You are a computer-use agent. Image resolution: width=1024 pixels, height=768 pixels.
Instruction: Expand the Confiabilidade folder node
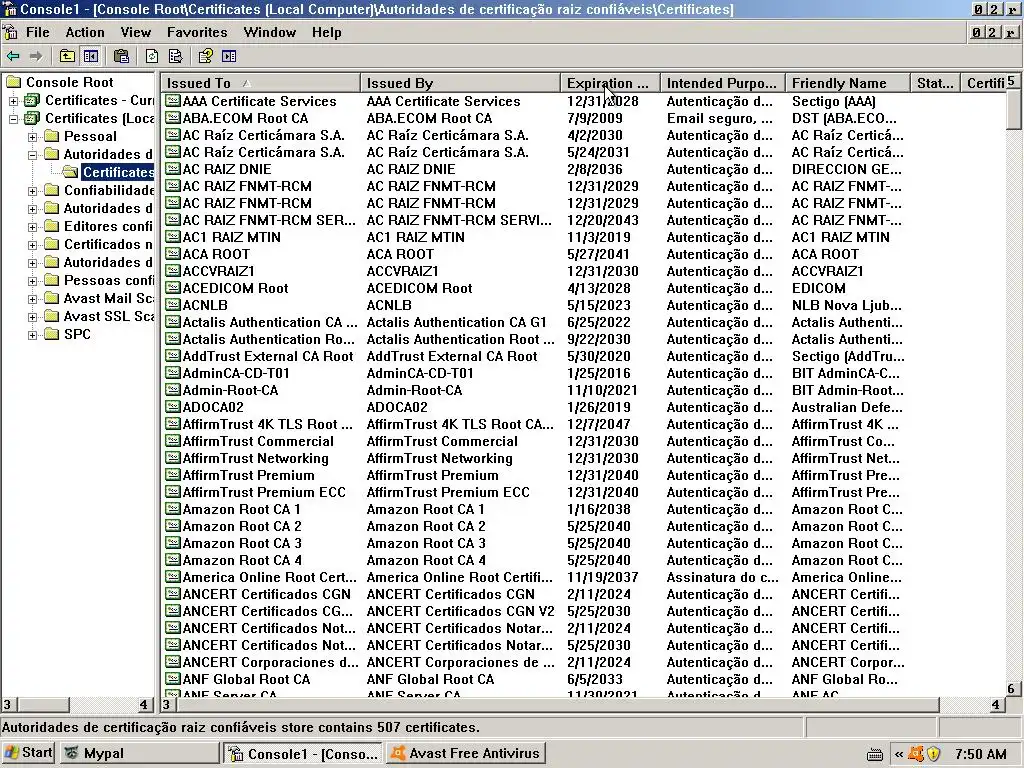coord(32,191)
